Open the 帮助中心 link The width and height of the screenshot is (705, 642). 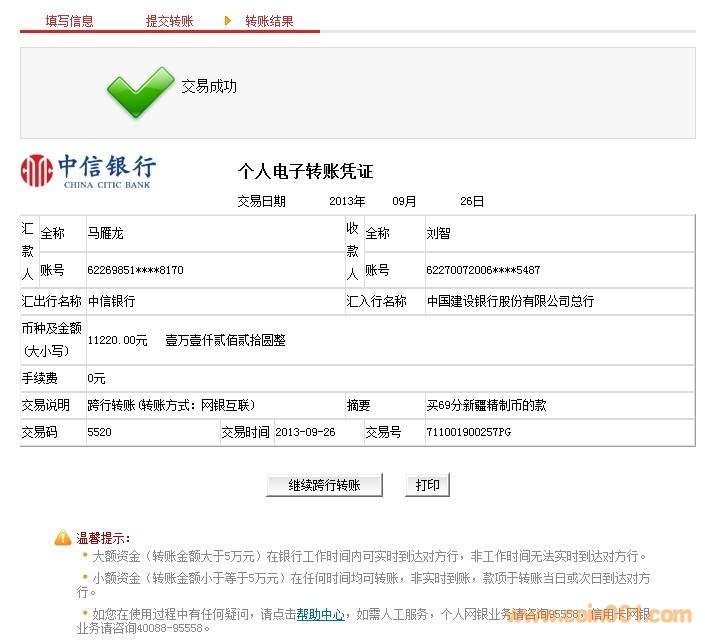pos(320,615)
